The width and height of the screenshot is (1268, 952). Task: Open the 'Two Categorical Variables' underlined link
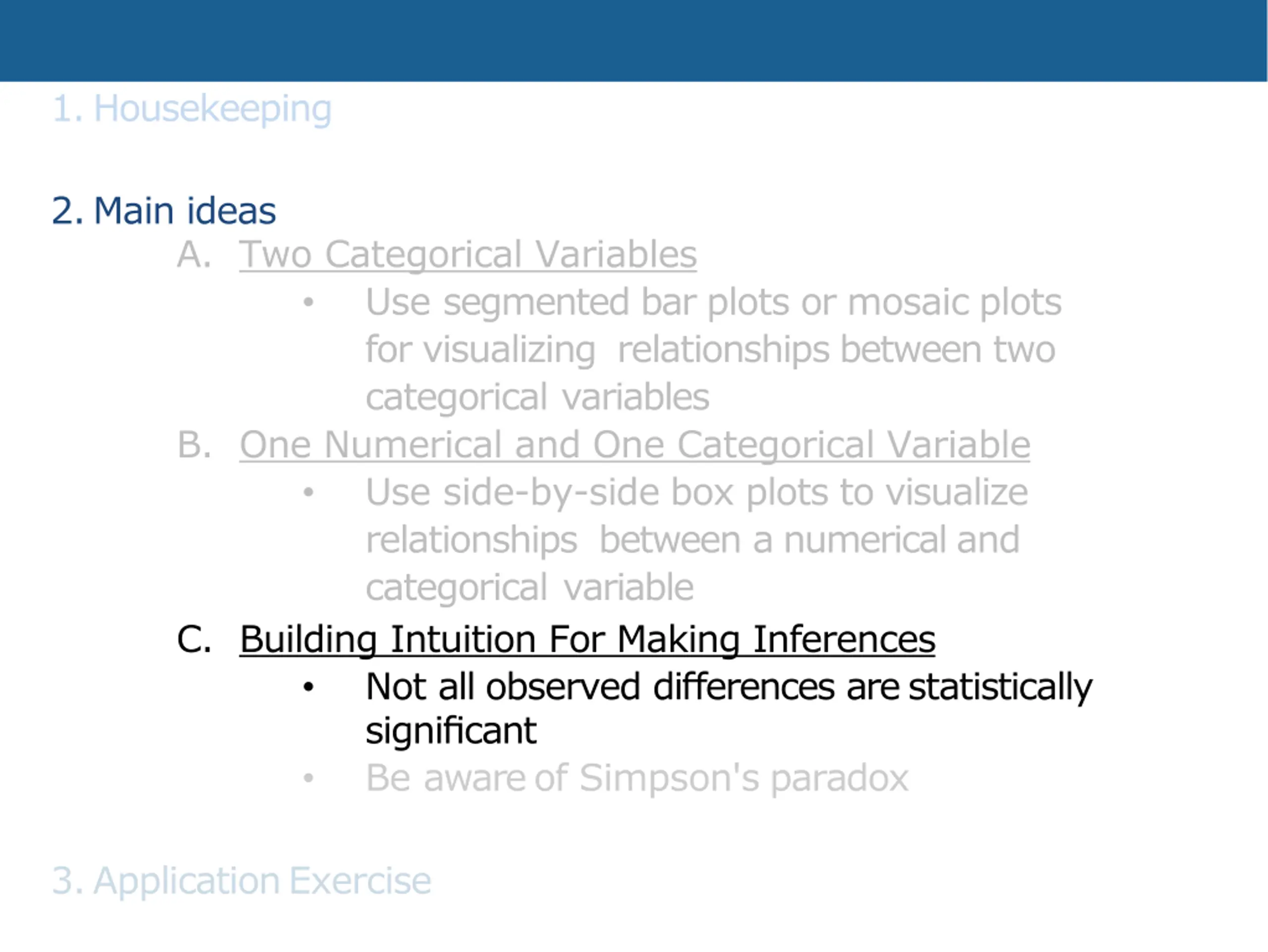point(468,254)
